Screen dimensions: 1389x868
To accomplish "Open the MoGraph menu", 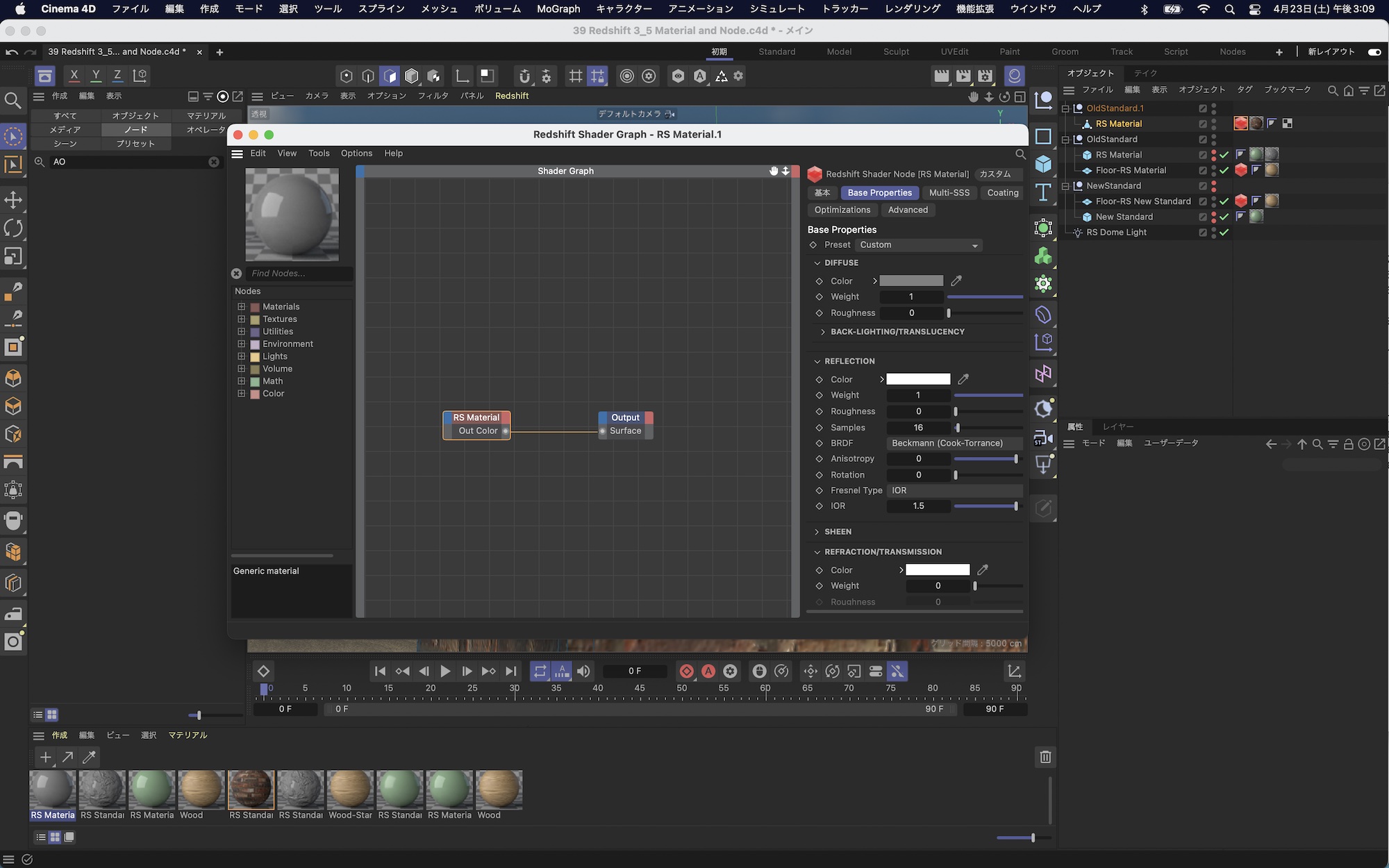I will click(558, 9).
